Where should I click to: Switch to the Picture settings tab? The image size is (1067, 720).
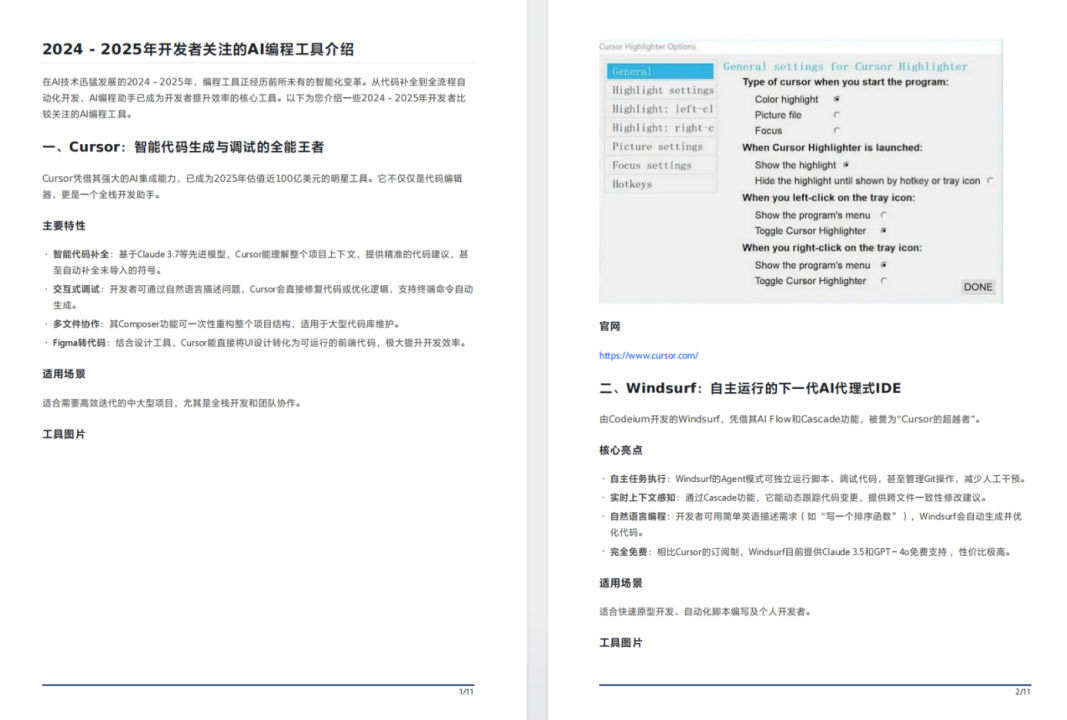[x=660, y=146]
